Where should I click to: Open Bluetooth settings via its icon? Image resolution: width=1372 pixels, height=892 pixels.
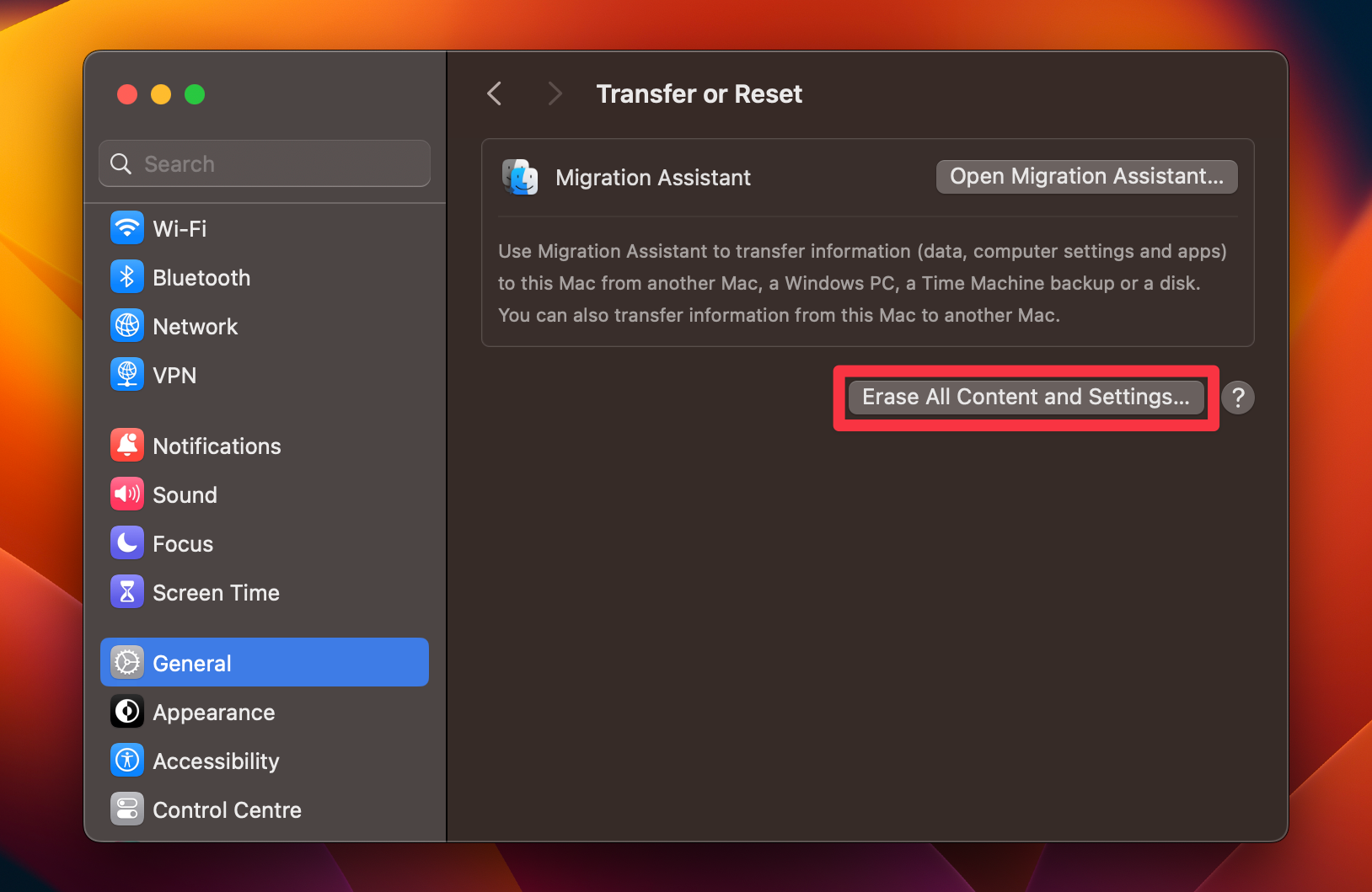tap(126, 276)
